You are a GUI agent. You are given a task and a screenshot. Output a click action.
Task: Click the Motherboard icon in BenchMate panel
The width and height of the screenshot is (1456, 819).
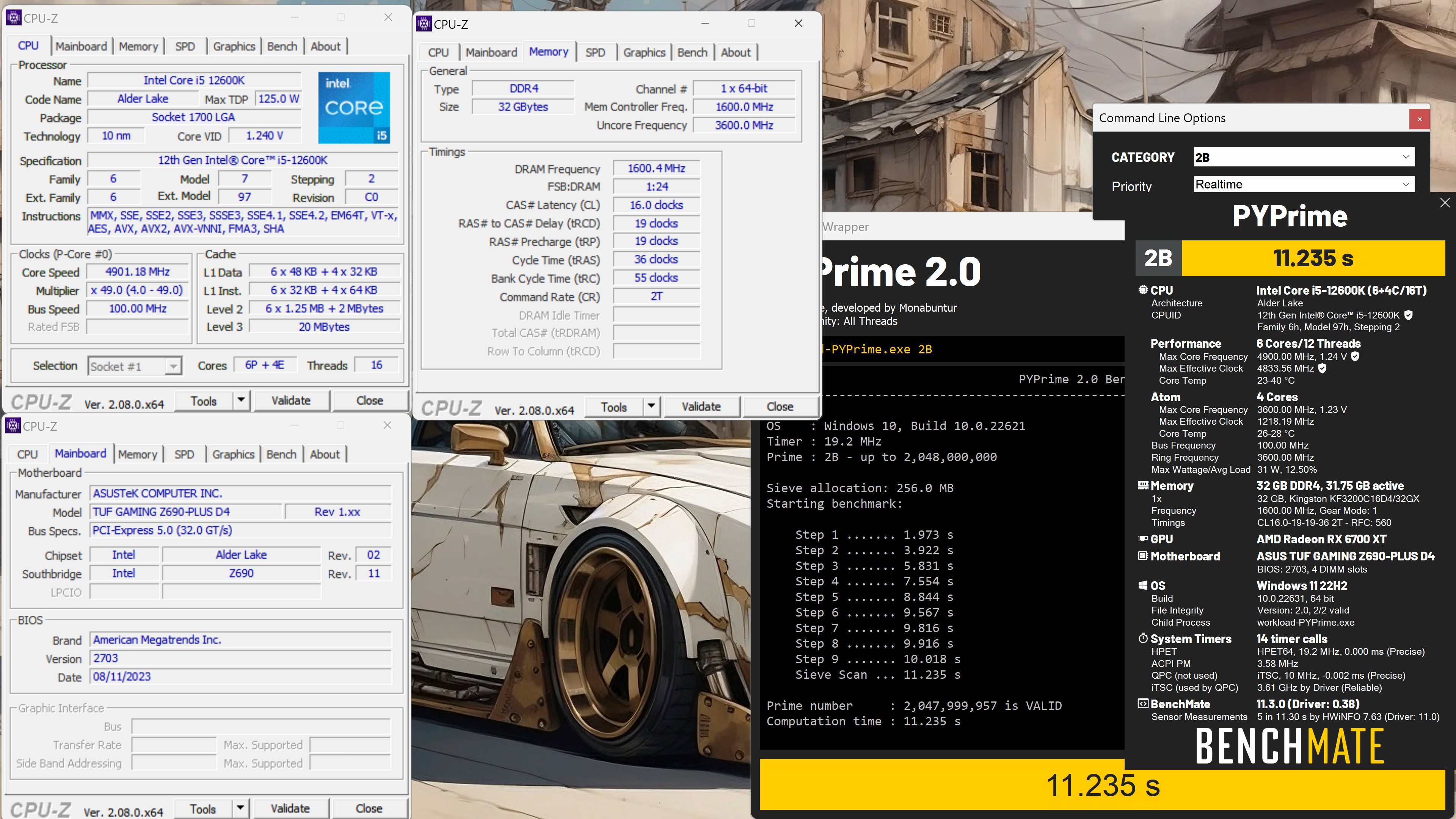[x=1143, y=555]
